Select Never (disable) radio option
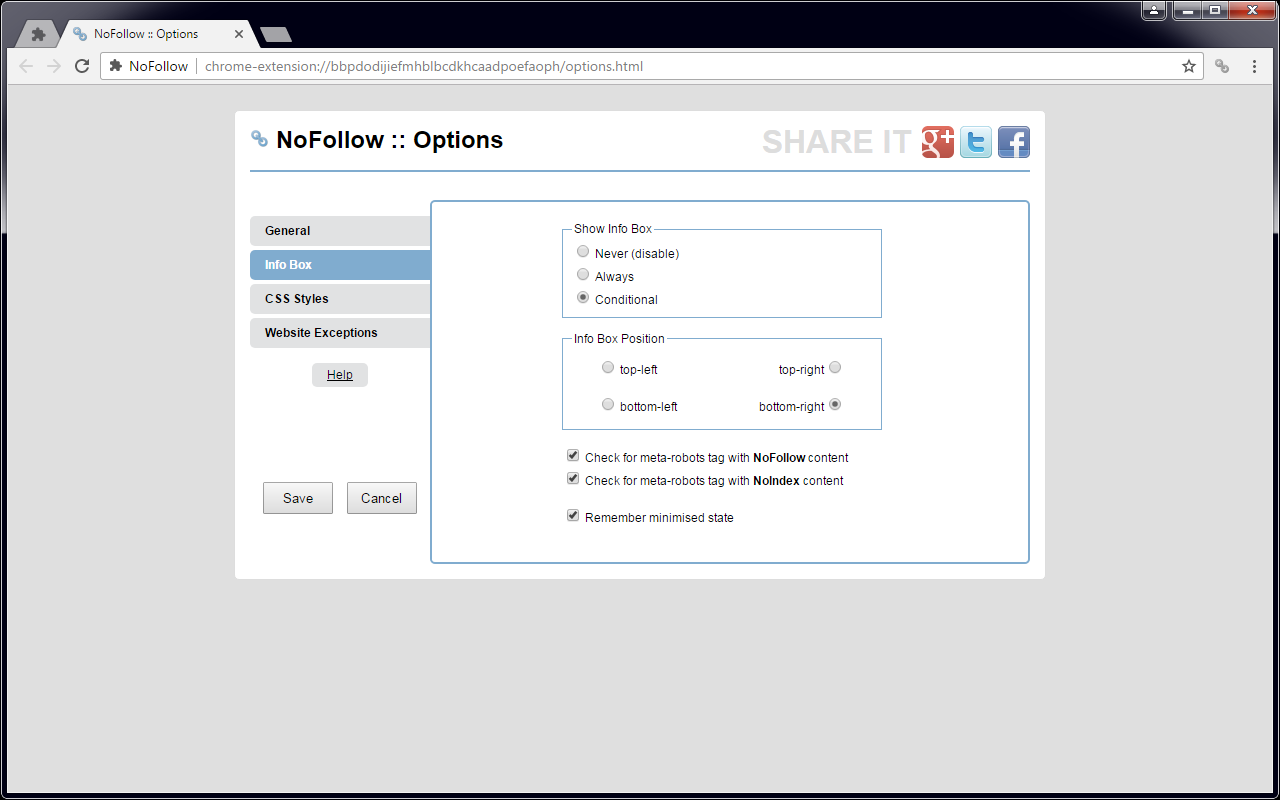 (x=583, y=252)
